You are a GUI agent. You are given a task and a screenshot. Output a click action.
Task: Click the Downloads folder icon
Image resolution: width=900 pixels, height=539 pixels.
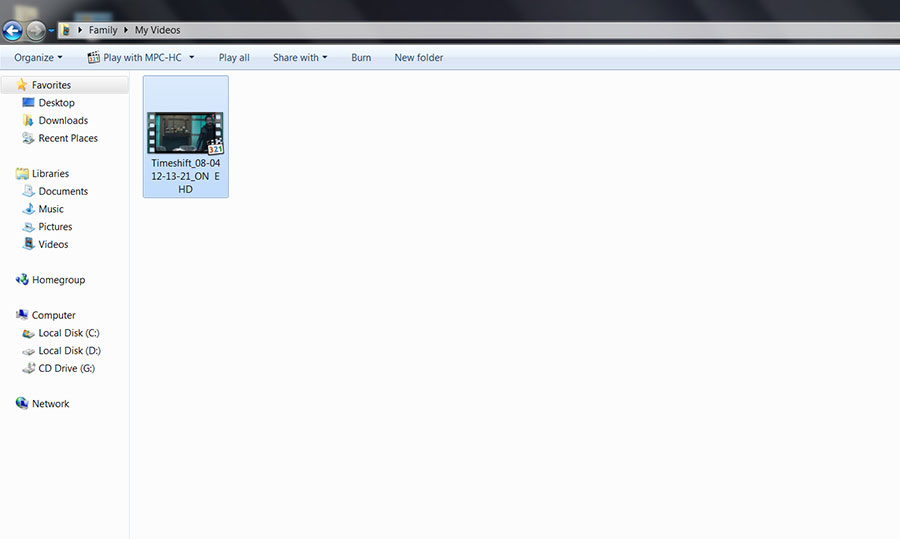pos(28,121)
